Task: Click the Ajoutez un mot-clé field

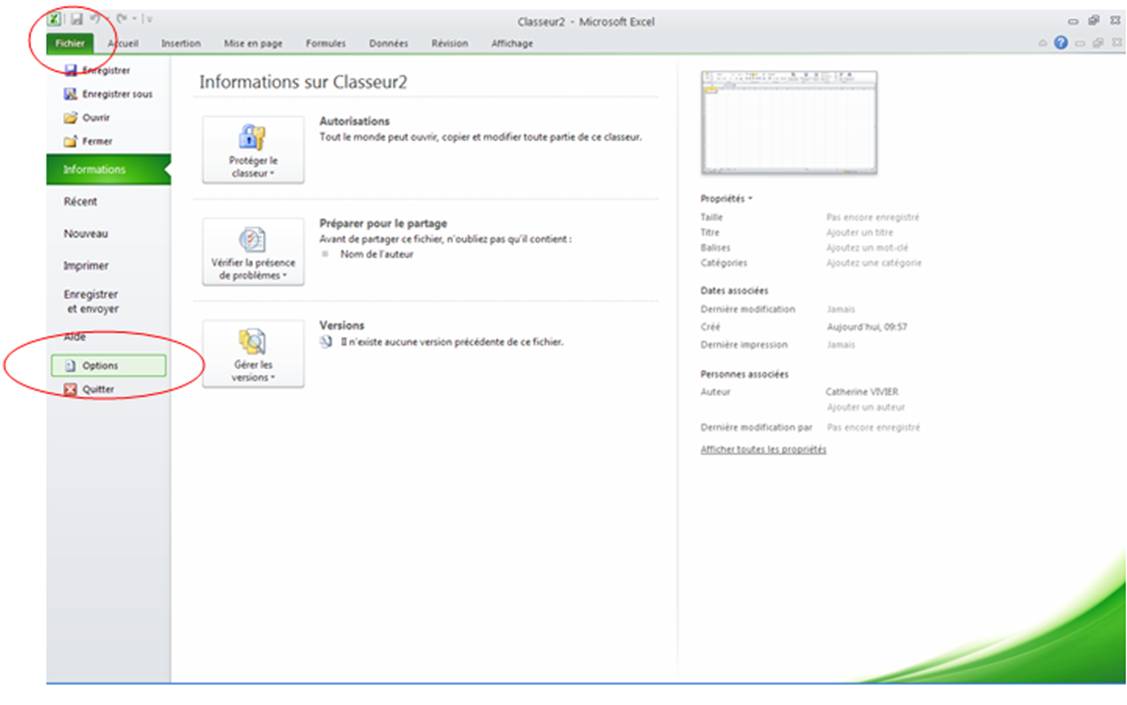Action: 867,248
